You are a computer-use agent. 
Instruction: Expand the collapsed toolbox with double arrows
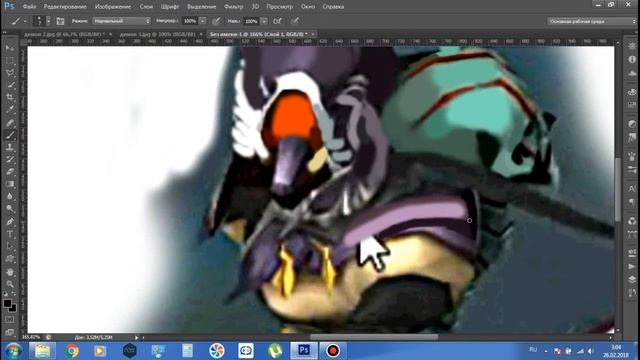(x=5, y=32)
